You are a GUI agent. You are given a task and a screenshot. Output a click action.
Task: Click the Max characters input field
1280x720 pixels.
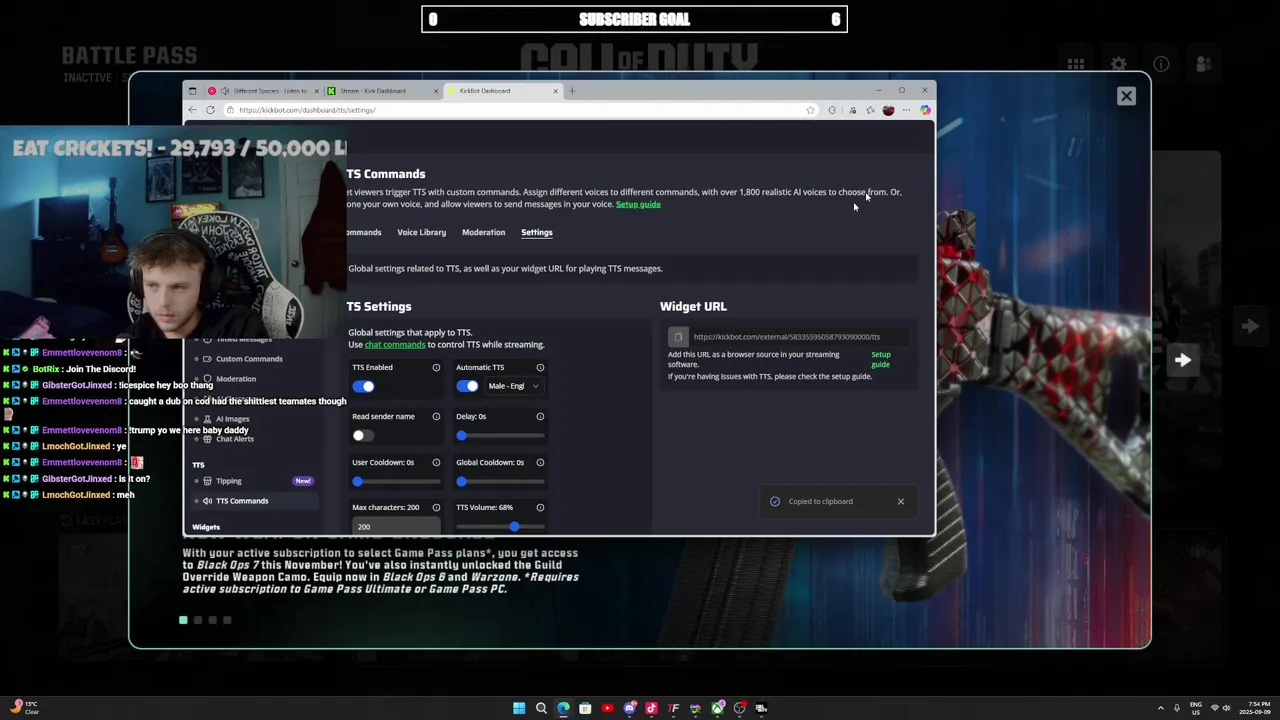[396, 526]
